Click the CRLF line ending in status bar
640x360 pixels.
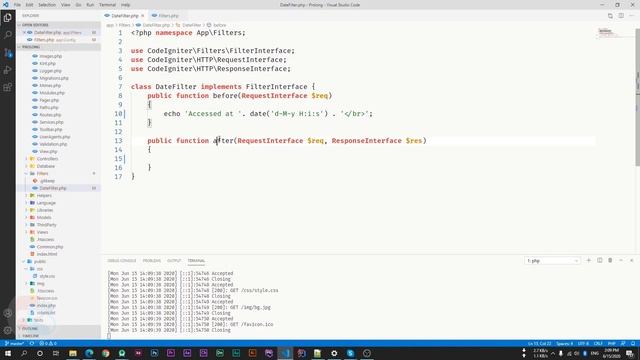[x=598, y=344]
